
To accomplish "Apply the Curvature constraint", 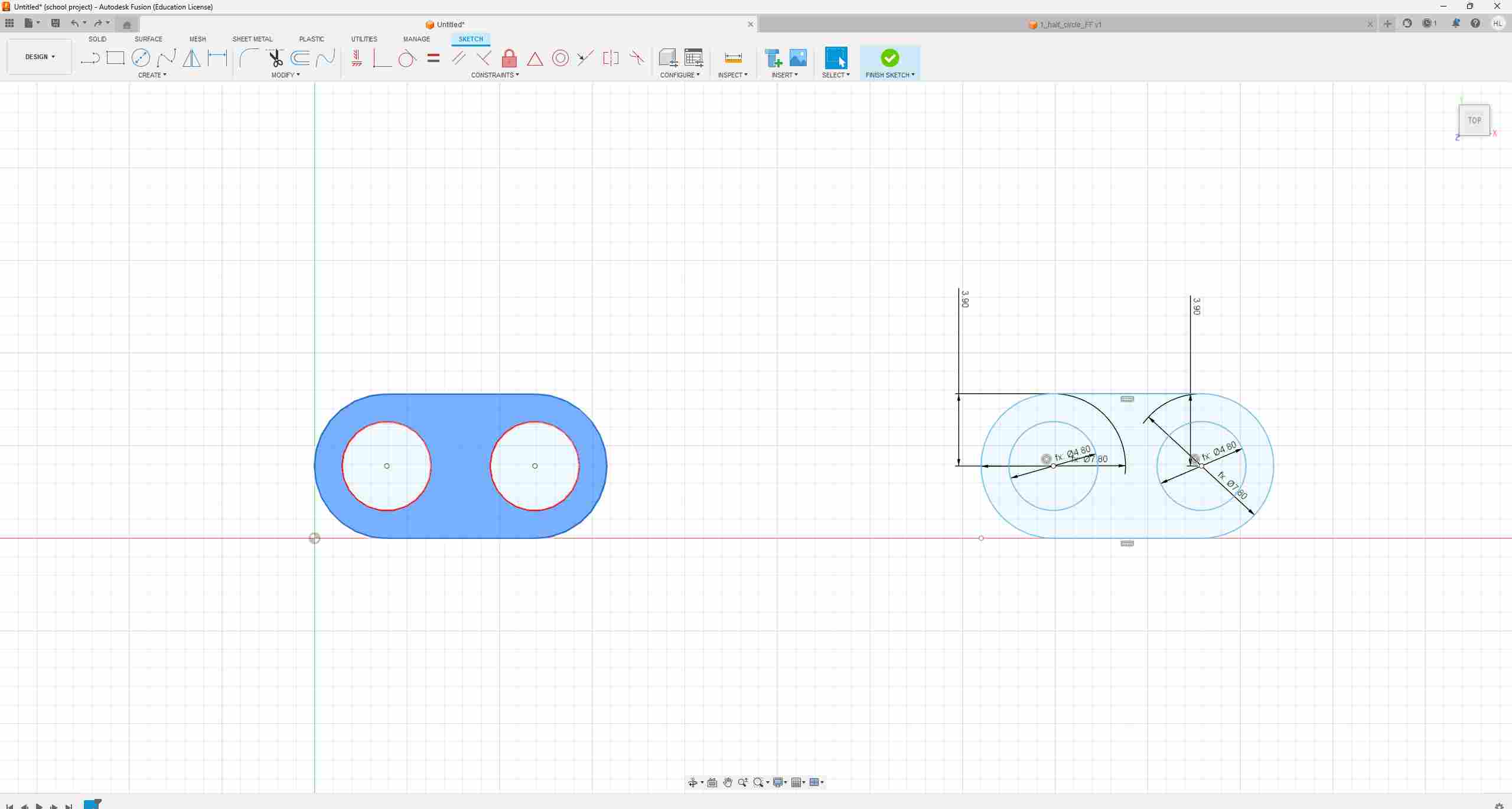I will (x=637, y=58).
